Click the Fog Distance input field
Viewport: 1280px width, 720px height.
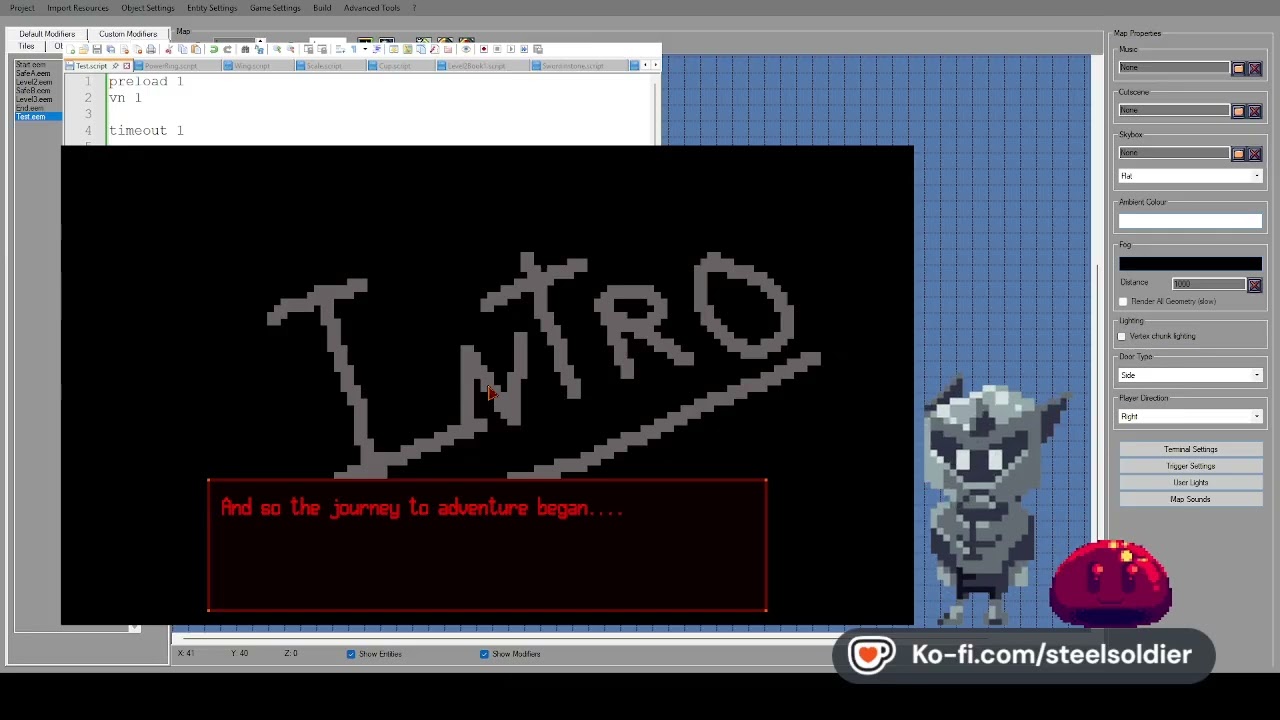tap(1209, 284)
